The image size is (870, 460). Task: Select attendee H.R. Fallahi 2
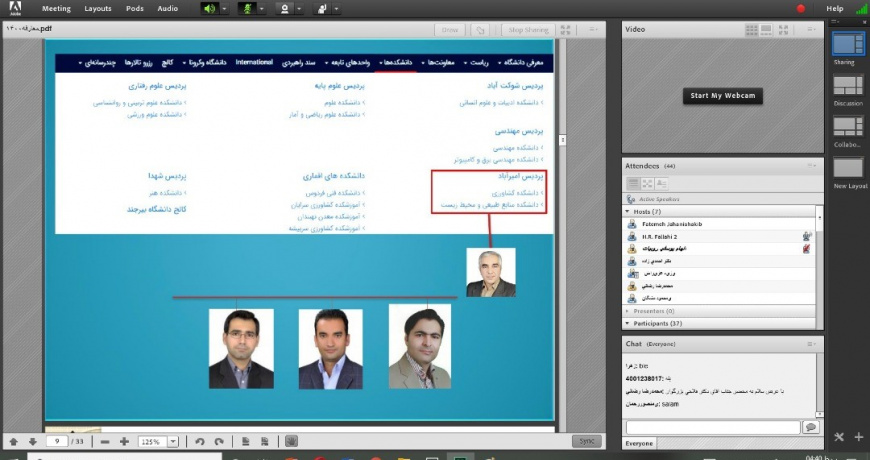[x=719, y=236]
